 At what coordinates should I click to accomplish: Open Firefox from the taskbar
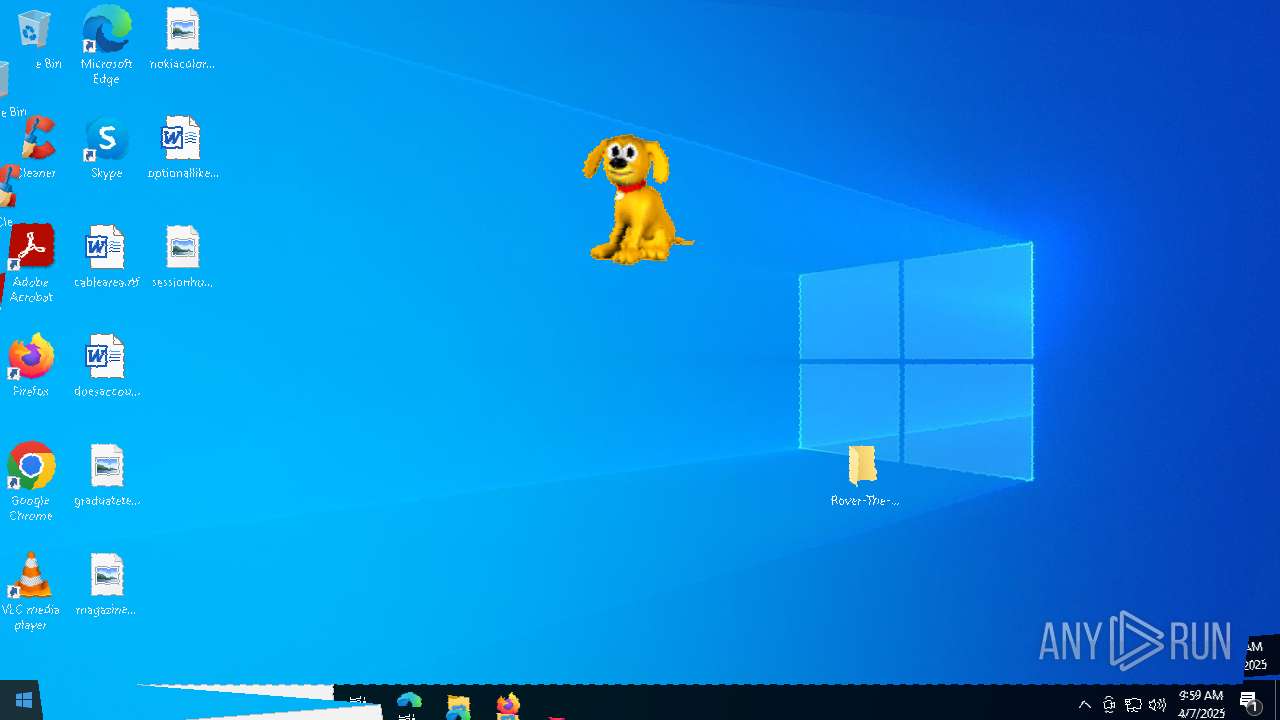508,704
